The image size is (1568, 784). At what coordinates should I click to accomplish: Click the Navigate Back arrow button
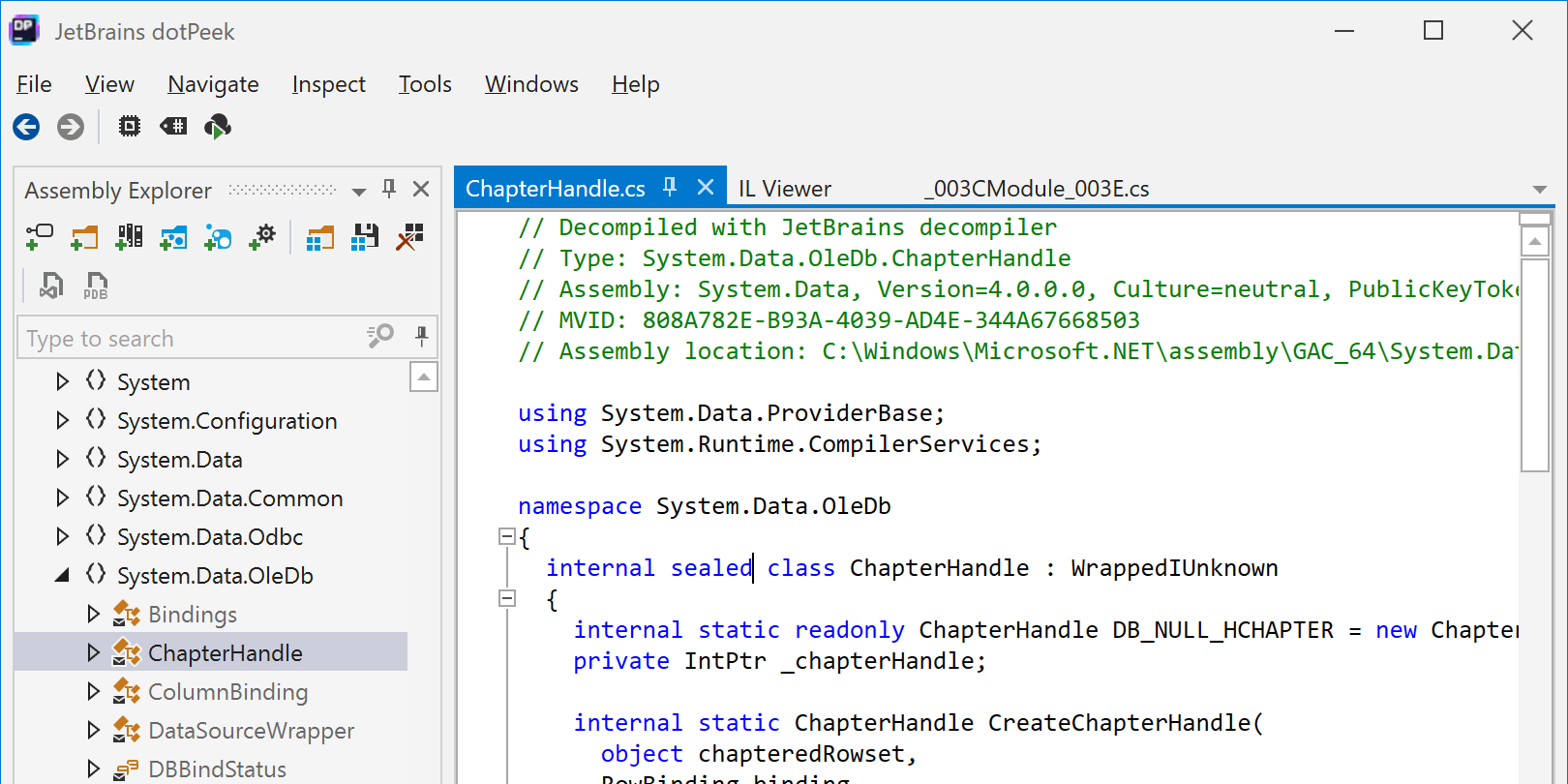point(26,127)
